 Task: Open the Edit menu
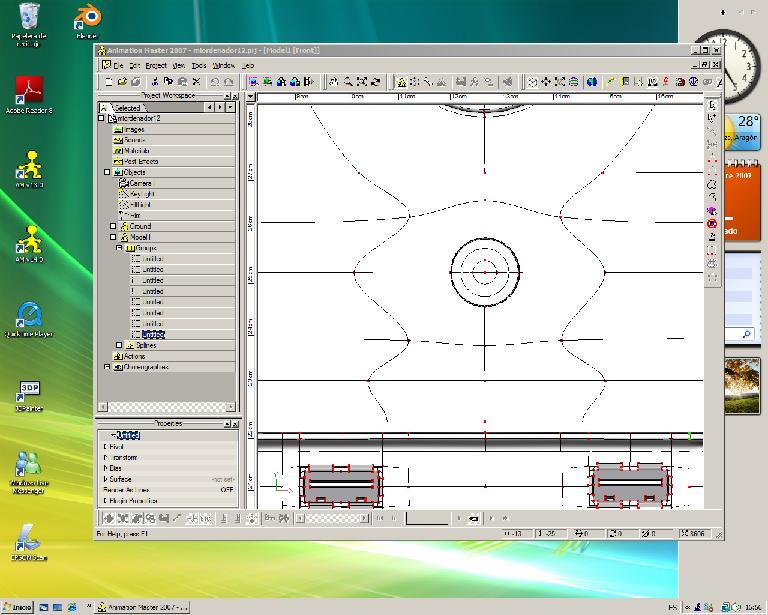[135, 65]
